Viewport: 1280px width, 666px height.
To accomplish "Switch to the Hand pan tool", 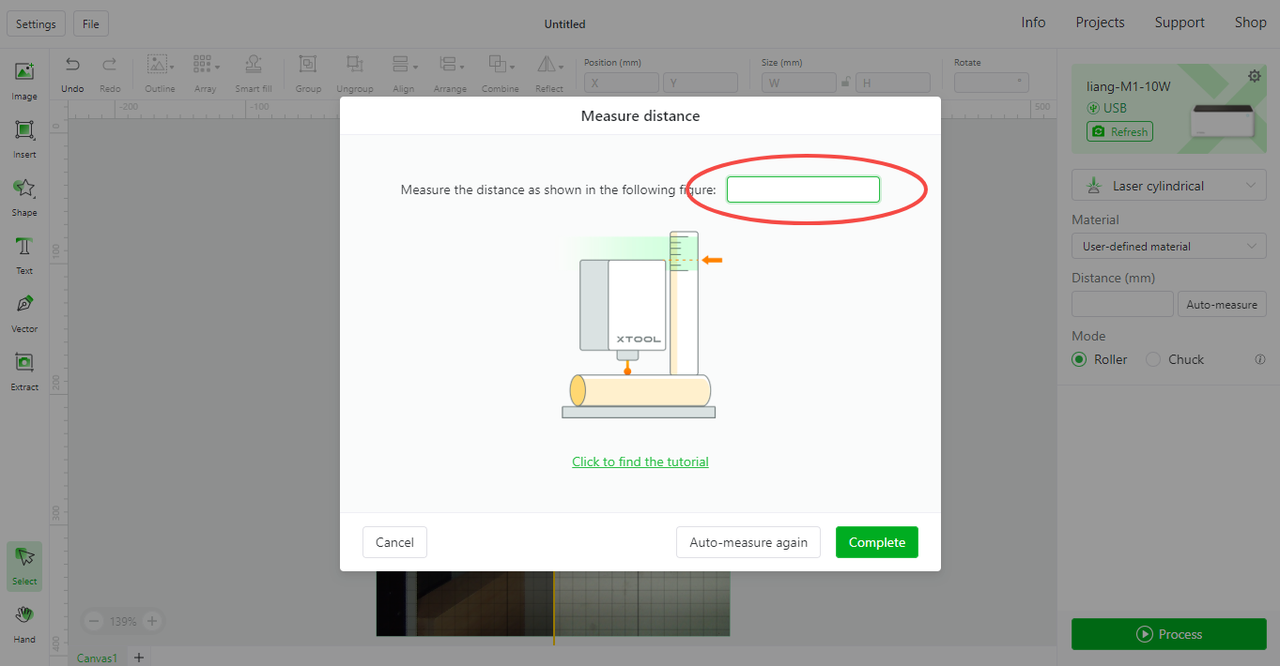I will click(x=24, y=615).
